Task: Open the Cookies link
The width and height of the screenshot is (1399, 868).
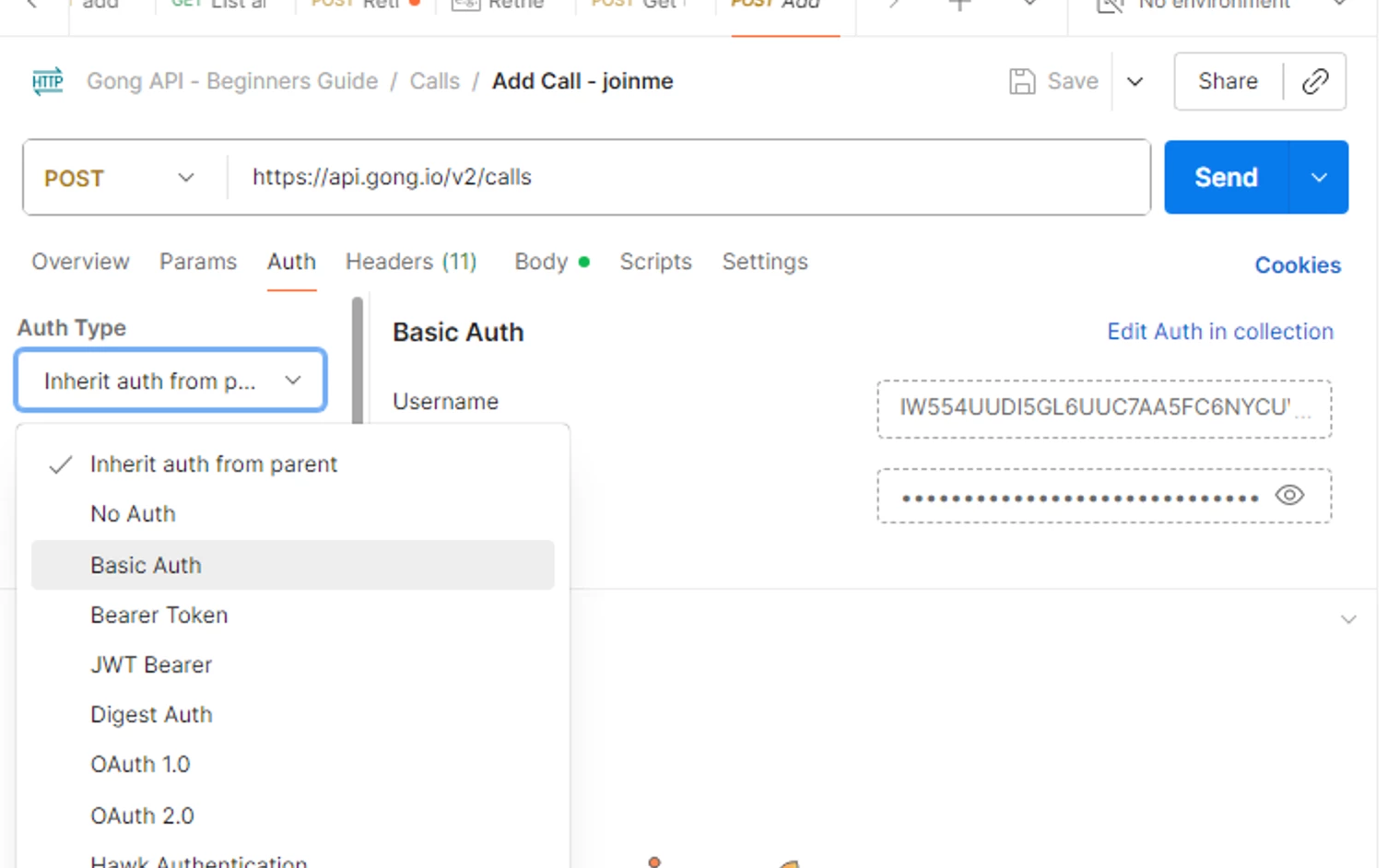Action: tap(1298, 265)
